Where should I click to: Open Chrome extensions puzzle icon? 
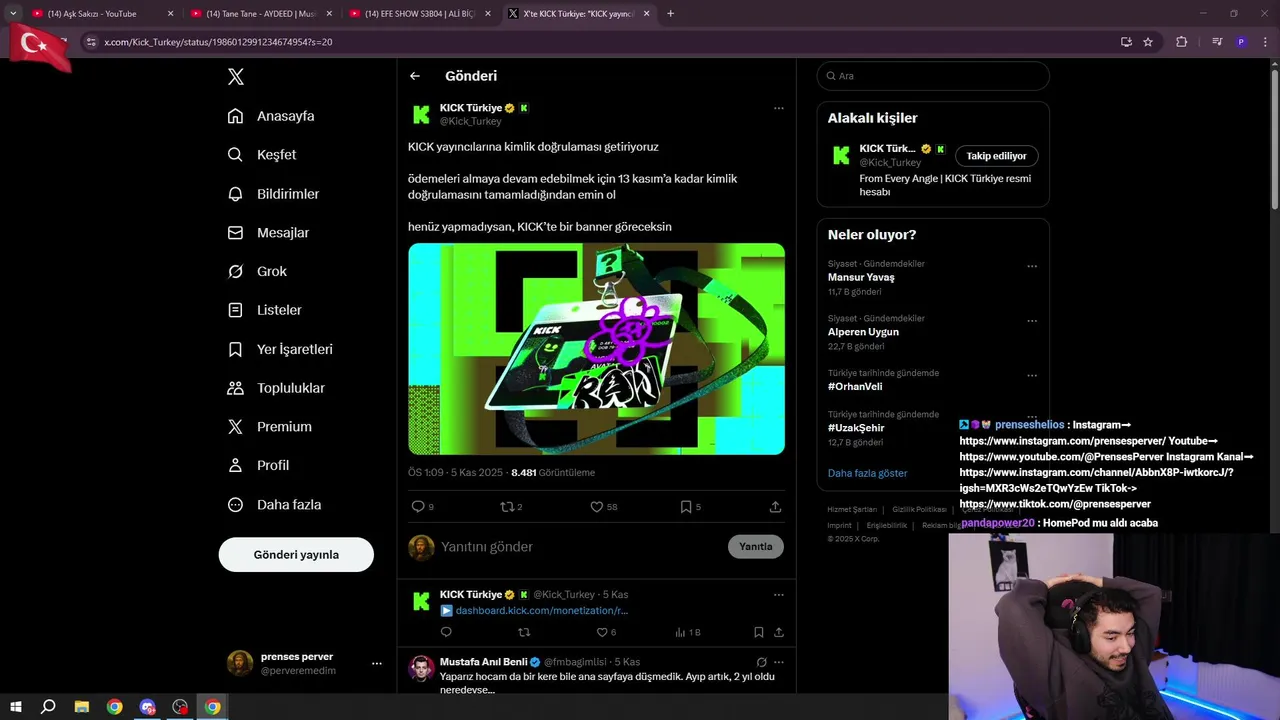(1181, 42)
